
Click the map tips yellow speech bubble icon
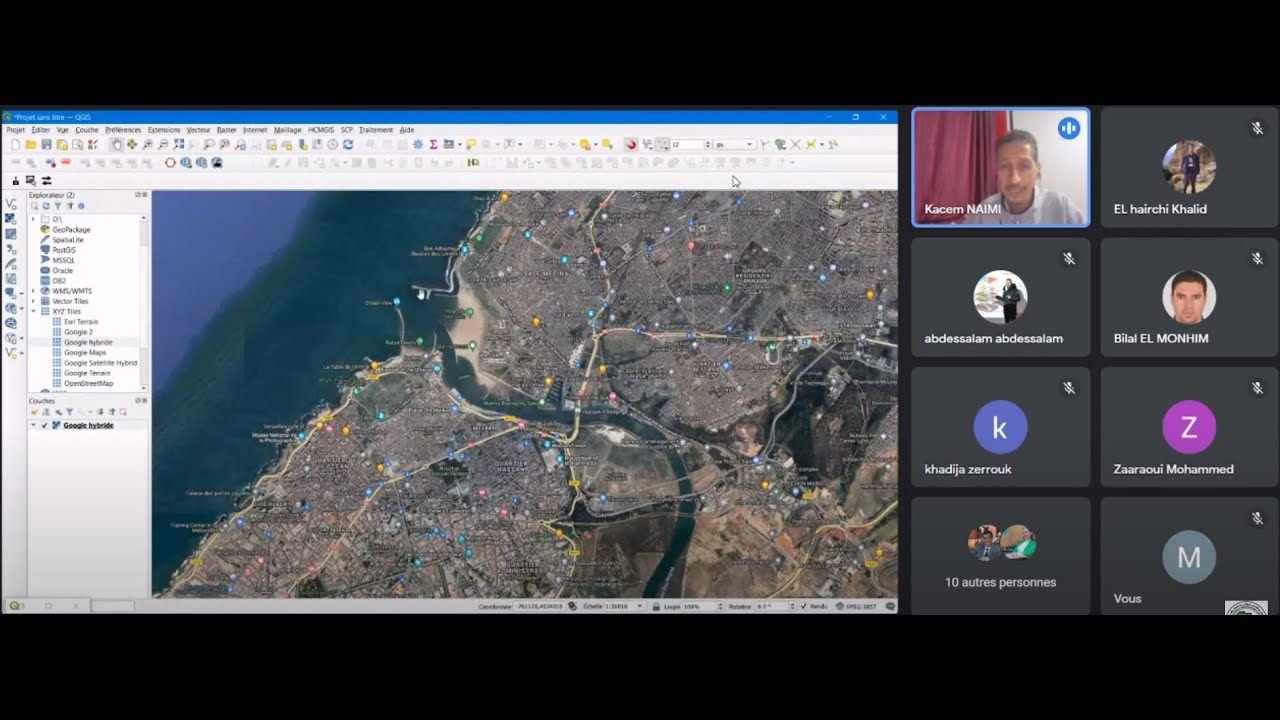point(471,145)
